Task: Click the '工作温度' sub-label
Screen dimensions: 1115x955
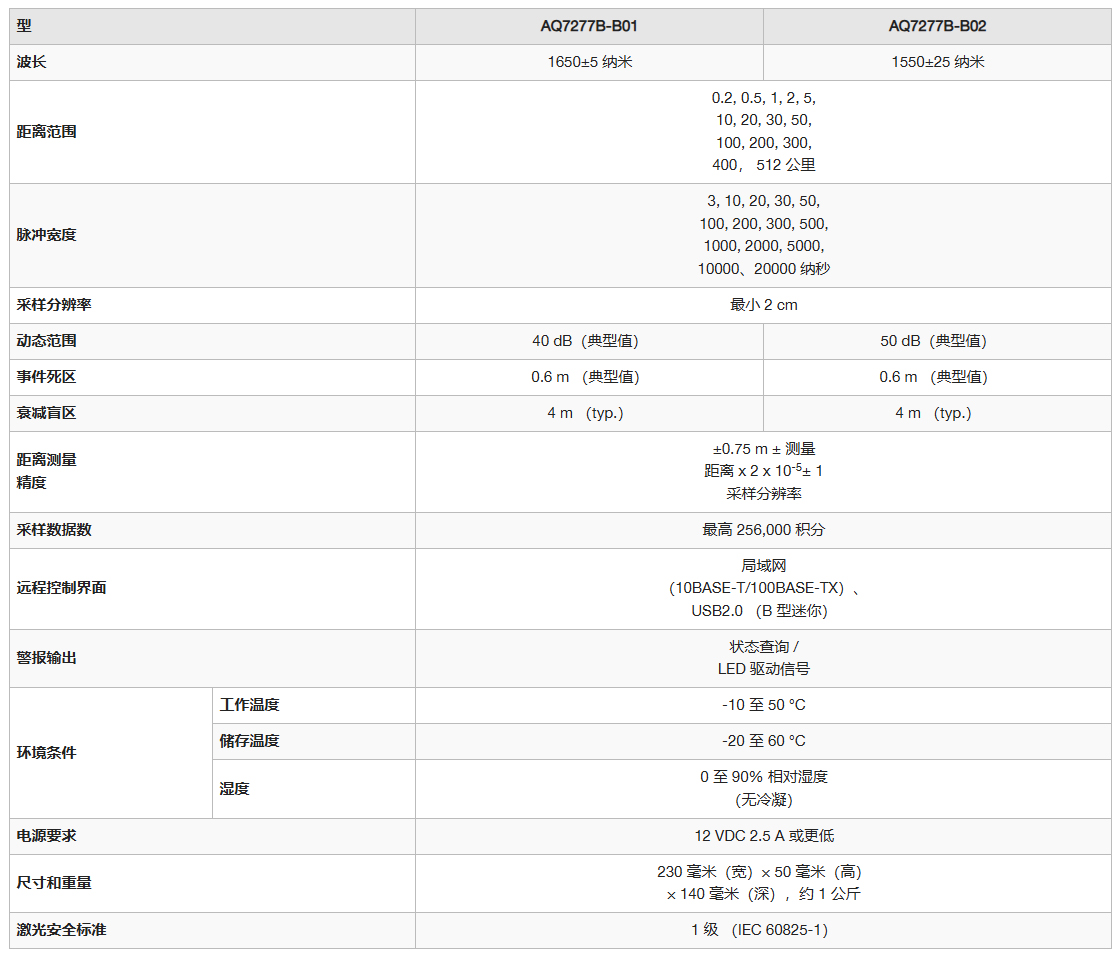Action: [250, 705]
